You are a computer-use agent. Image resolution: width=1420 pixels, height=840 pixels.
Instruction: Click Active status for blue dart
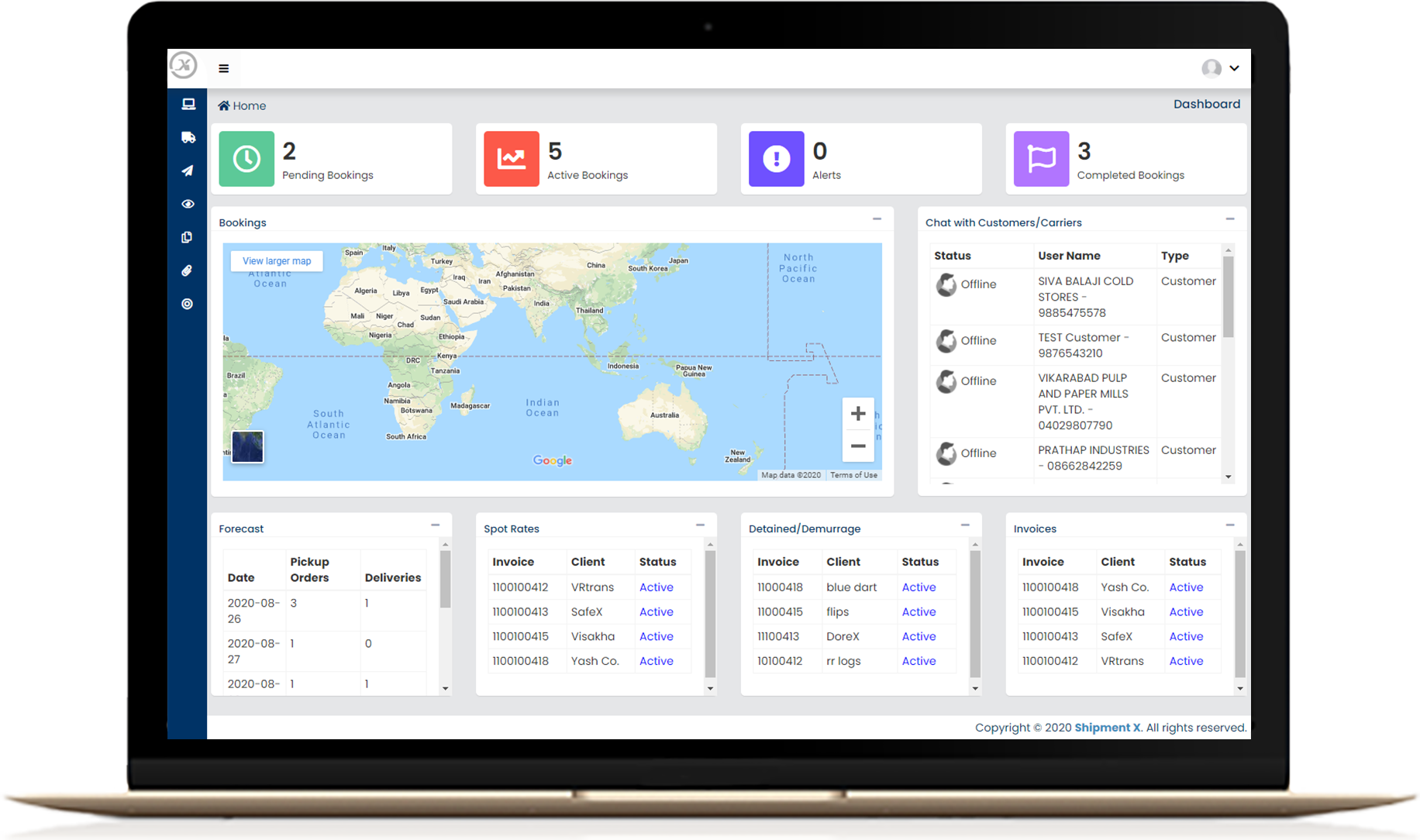[x=919, y=587]
